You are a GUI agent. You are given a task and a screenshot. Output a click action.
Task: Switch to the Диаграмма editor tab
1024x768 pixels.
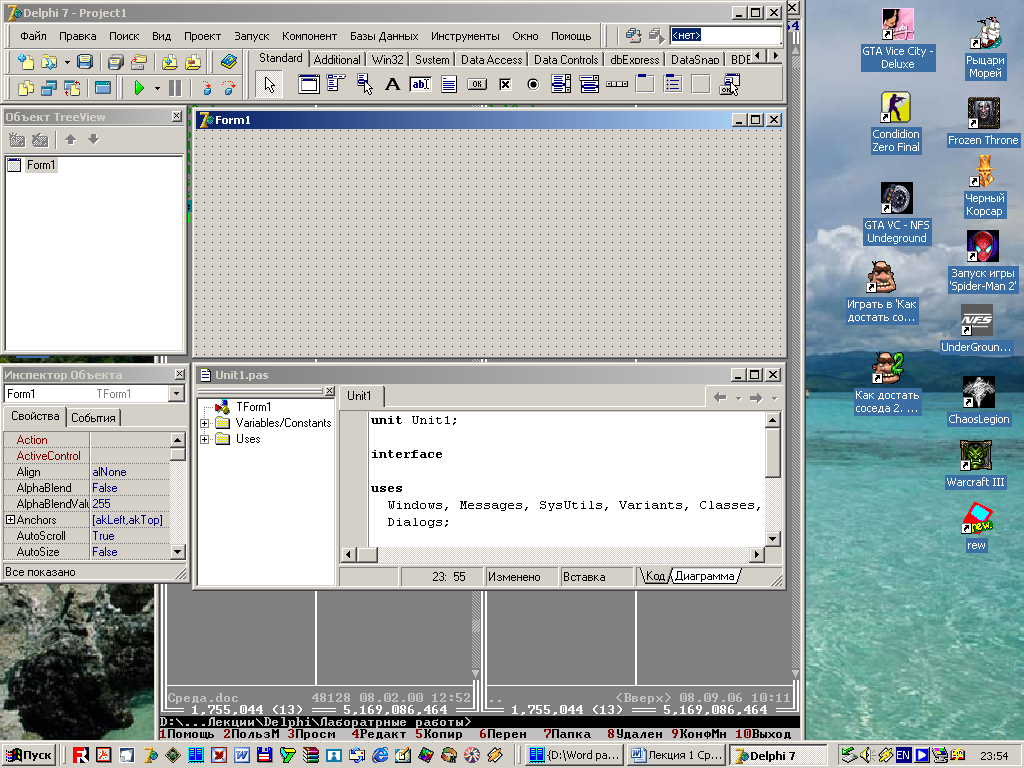pos(704,576)
